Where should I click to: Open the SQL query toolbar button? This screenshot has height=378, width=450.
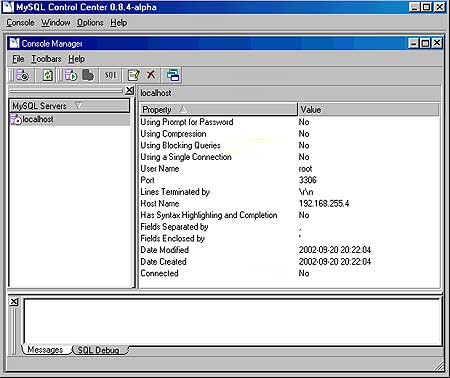point(111,75)
